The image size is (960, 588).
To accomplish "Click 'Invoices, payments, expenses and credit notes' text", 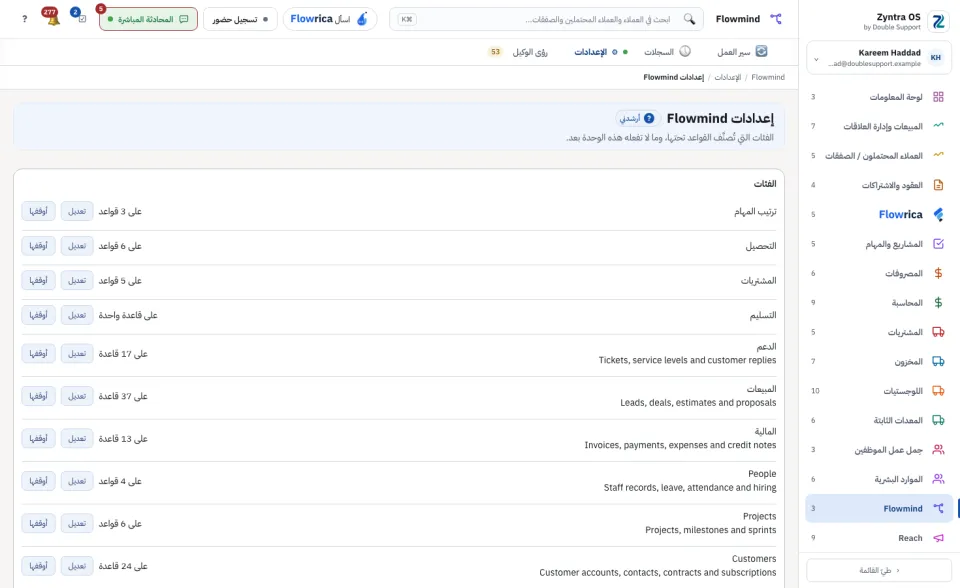I will click(680, 445).
